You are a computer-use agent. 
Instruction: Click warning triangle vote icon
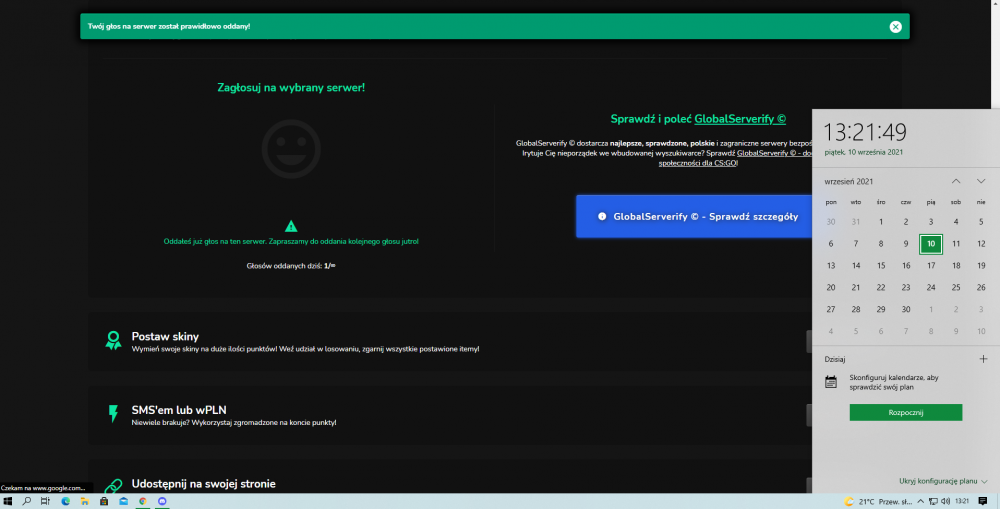pos(291,226)
